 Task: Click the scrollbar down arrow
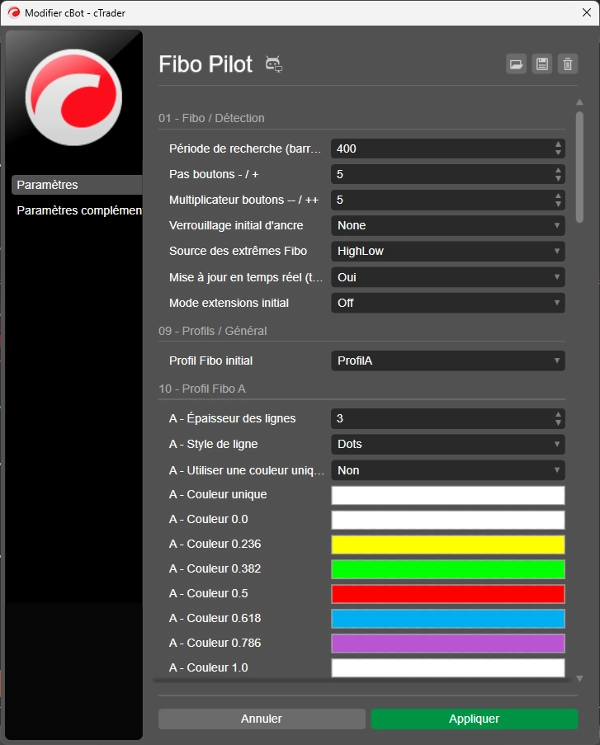[580, 679]
